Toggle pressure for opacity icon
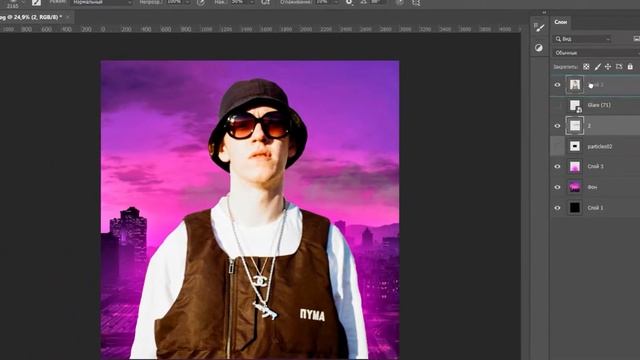Screen dimensions: 640x360 201,2
